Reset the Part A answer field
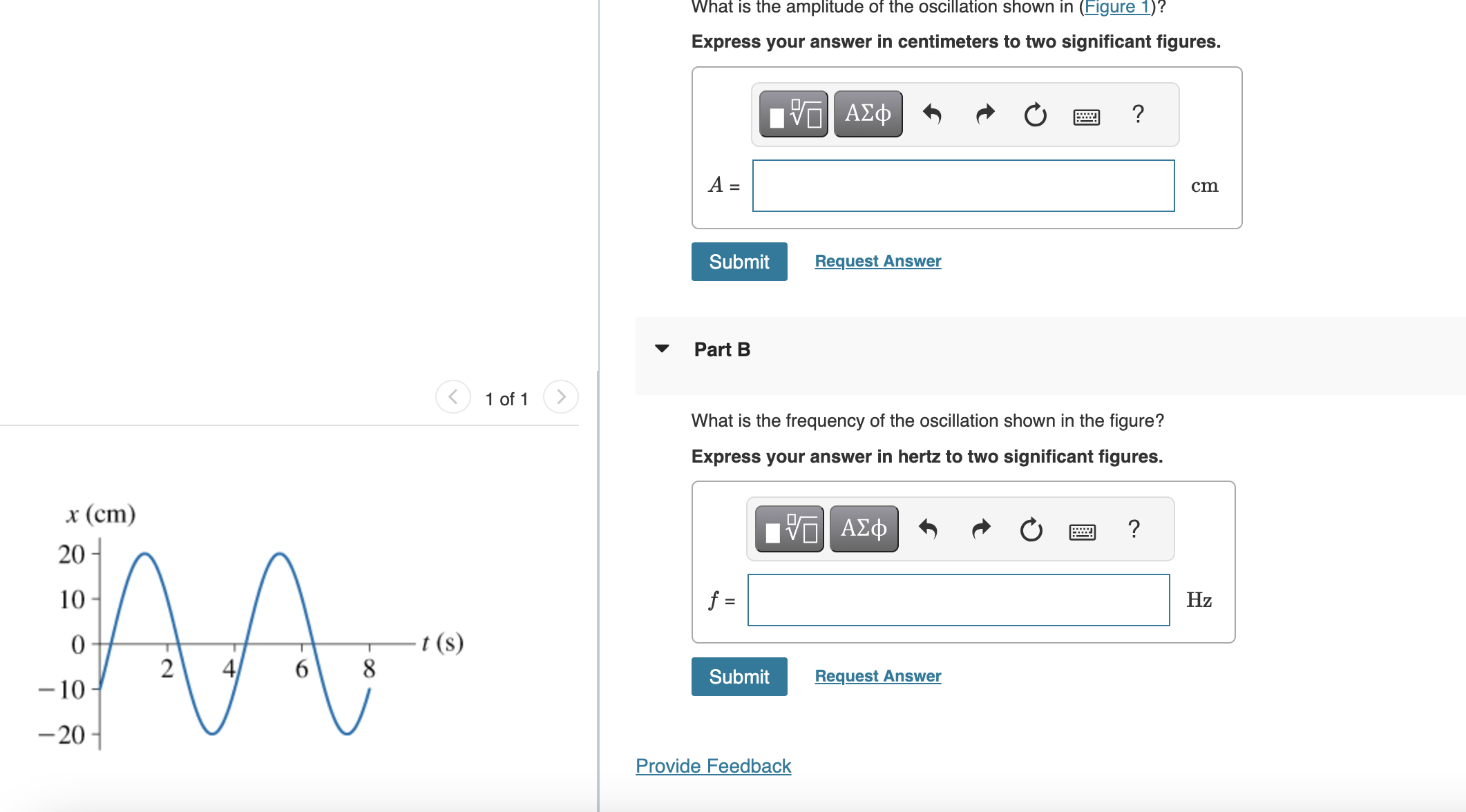Viewport: 1466px width, 812px height. click(x=1034, y=115)
